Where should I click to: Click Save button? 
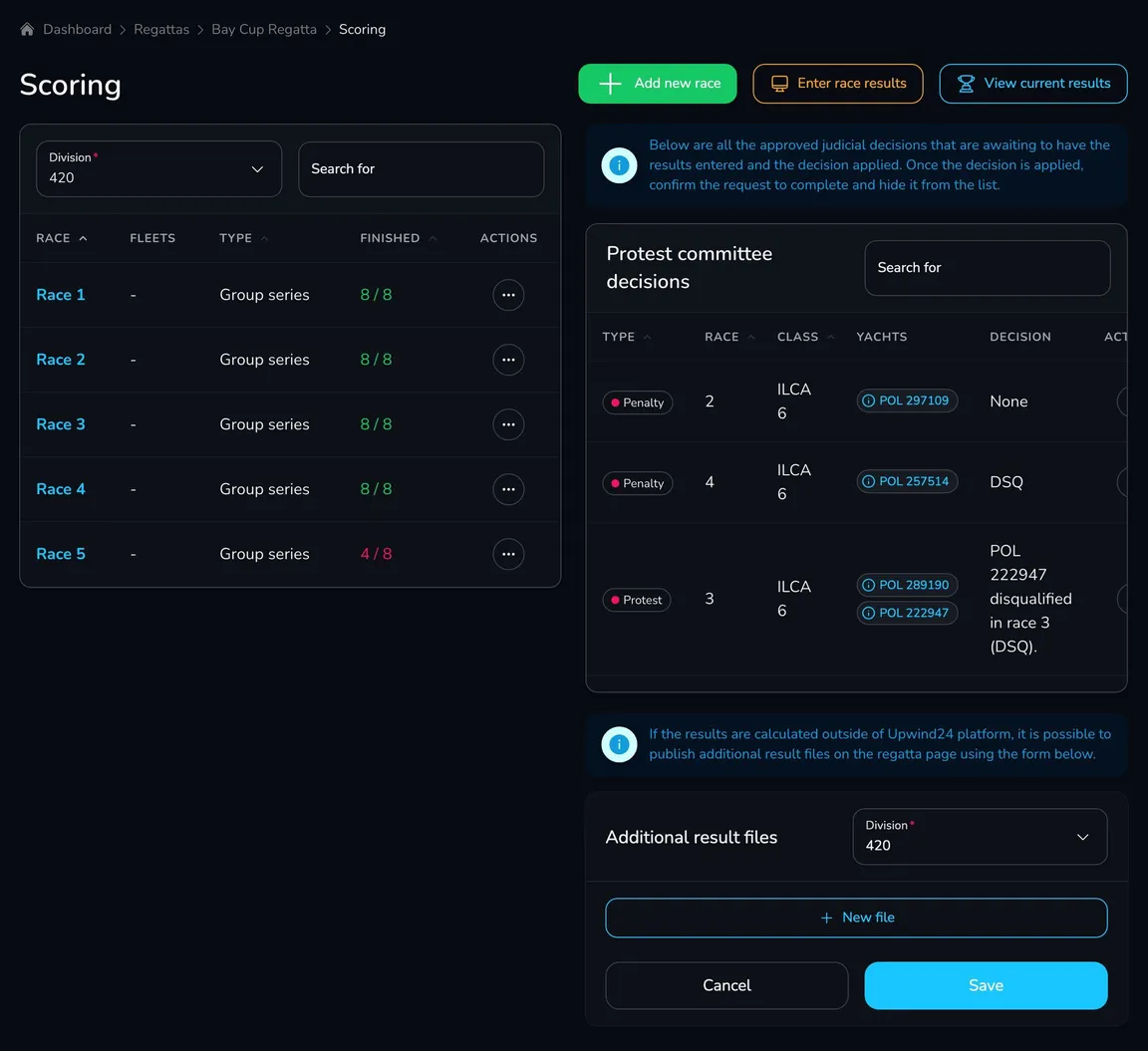point(986,985)
